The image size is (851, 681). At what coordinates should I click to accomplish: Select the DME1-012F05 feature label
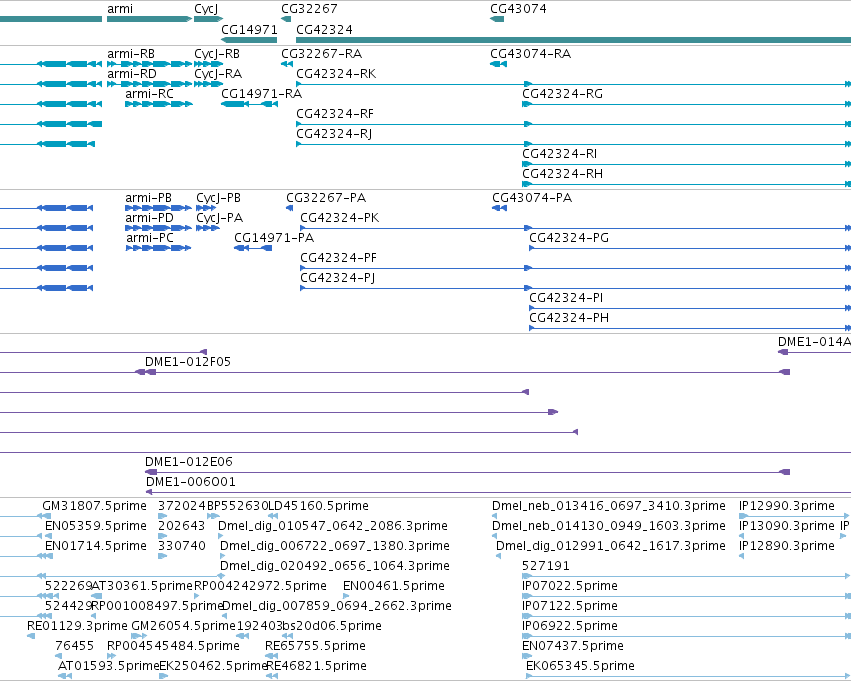point(188,362)
